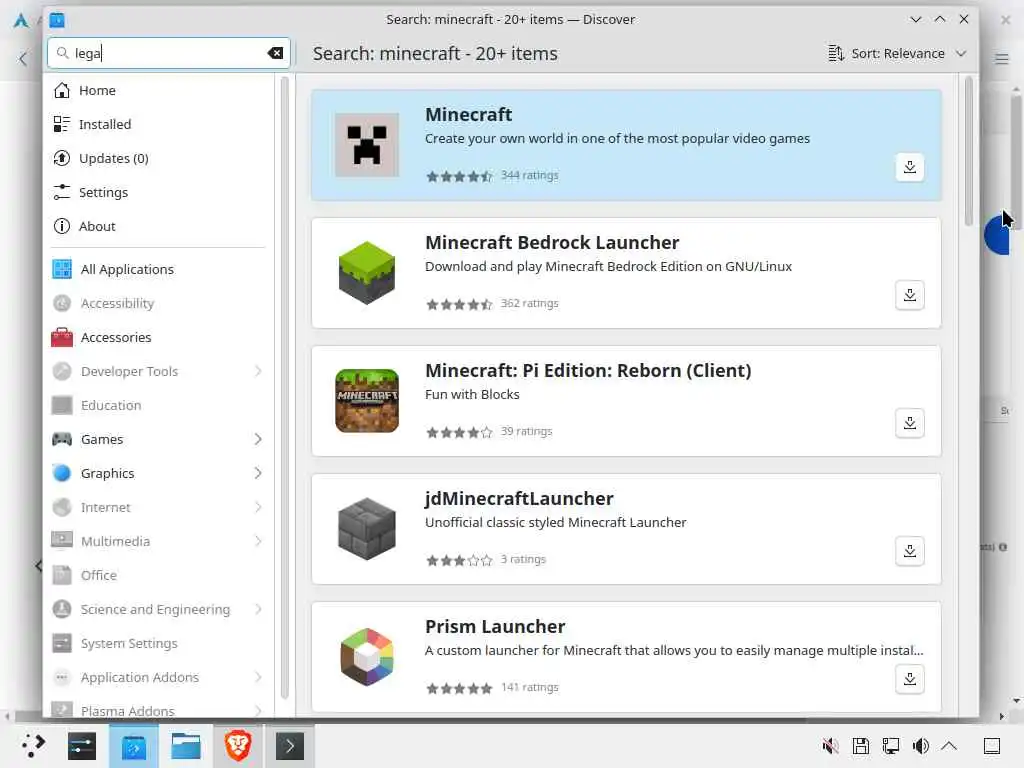Open the application launcher on the taskbar

point(32,745)
